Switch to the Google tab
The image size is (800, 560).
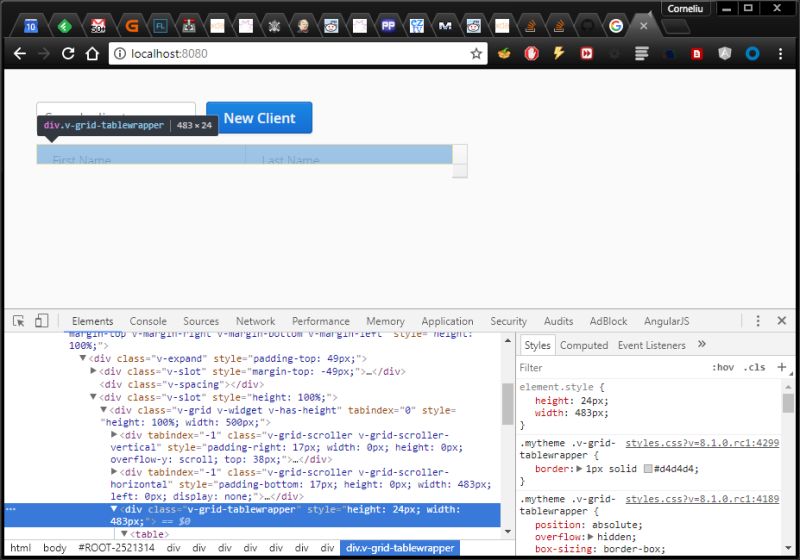tap(616, 26)
